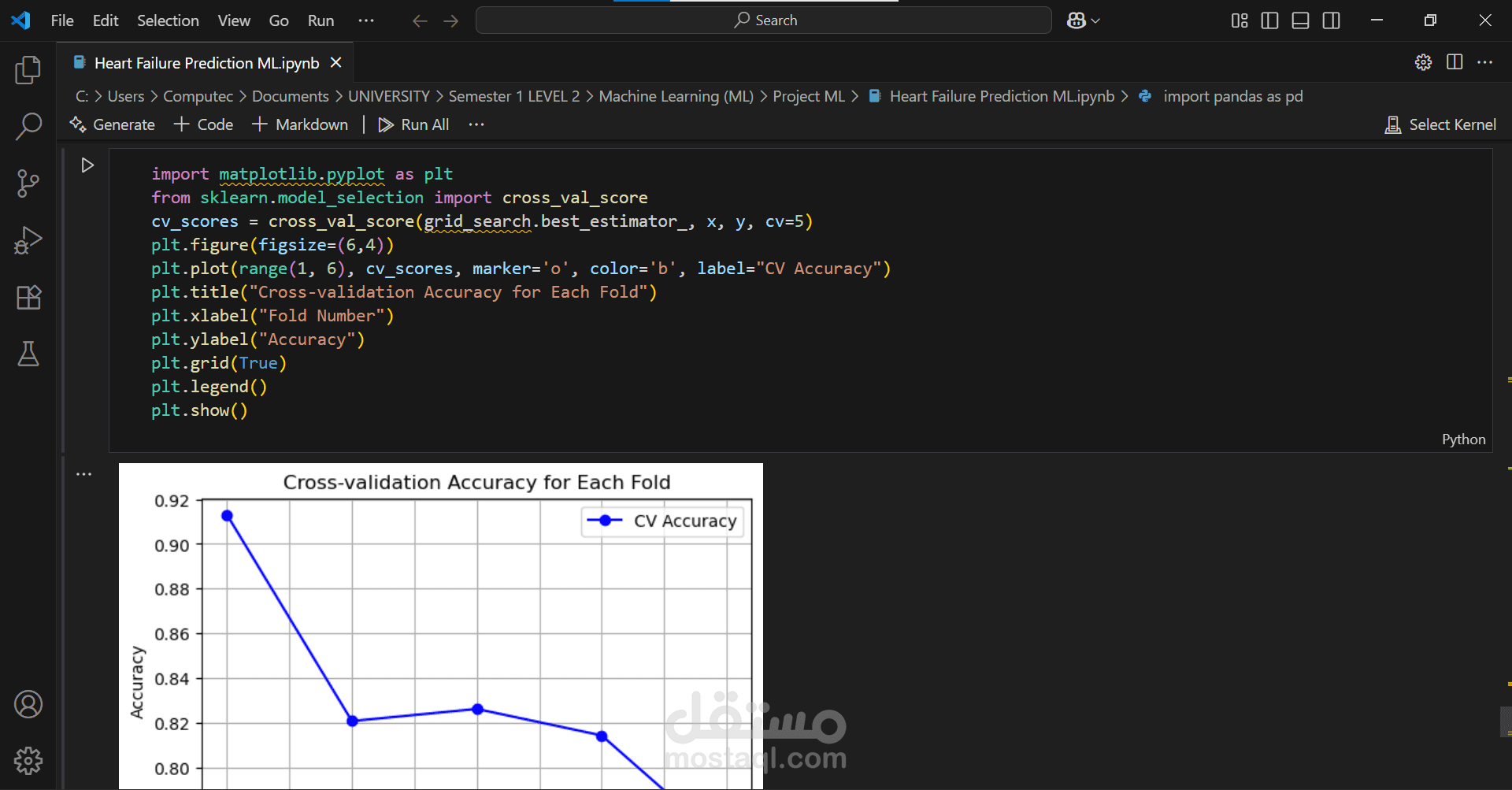Image resolution: width=1512 pixels, height=790 pixels.
Task: Toggle the primary side bar
Action: pos(1269,20)
